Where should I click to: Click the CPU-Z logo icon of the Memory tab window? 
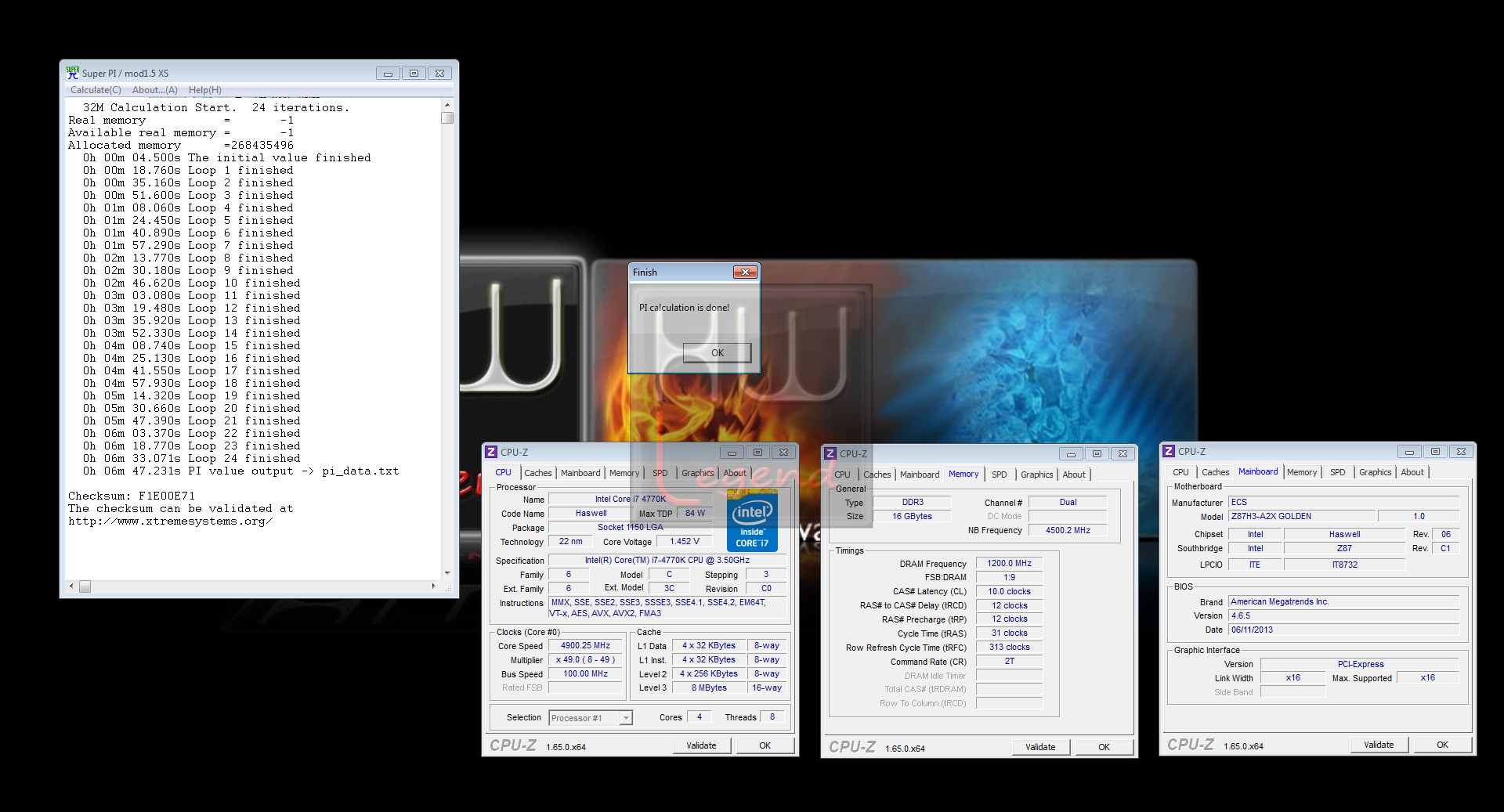[830, 453]
